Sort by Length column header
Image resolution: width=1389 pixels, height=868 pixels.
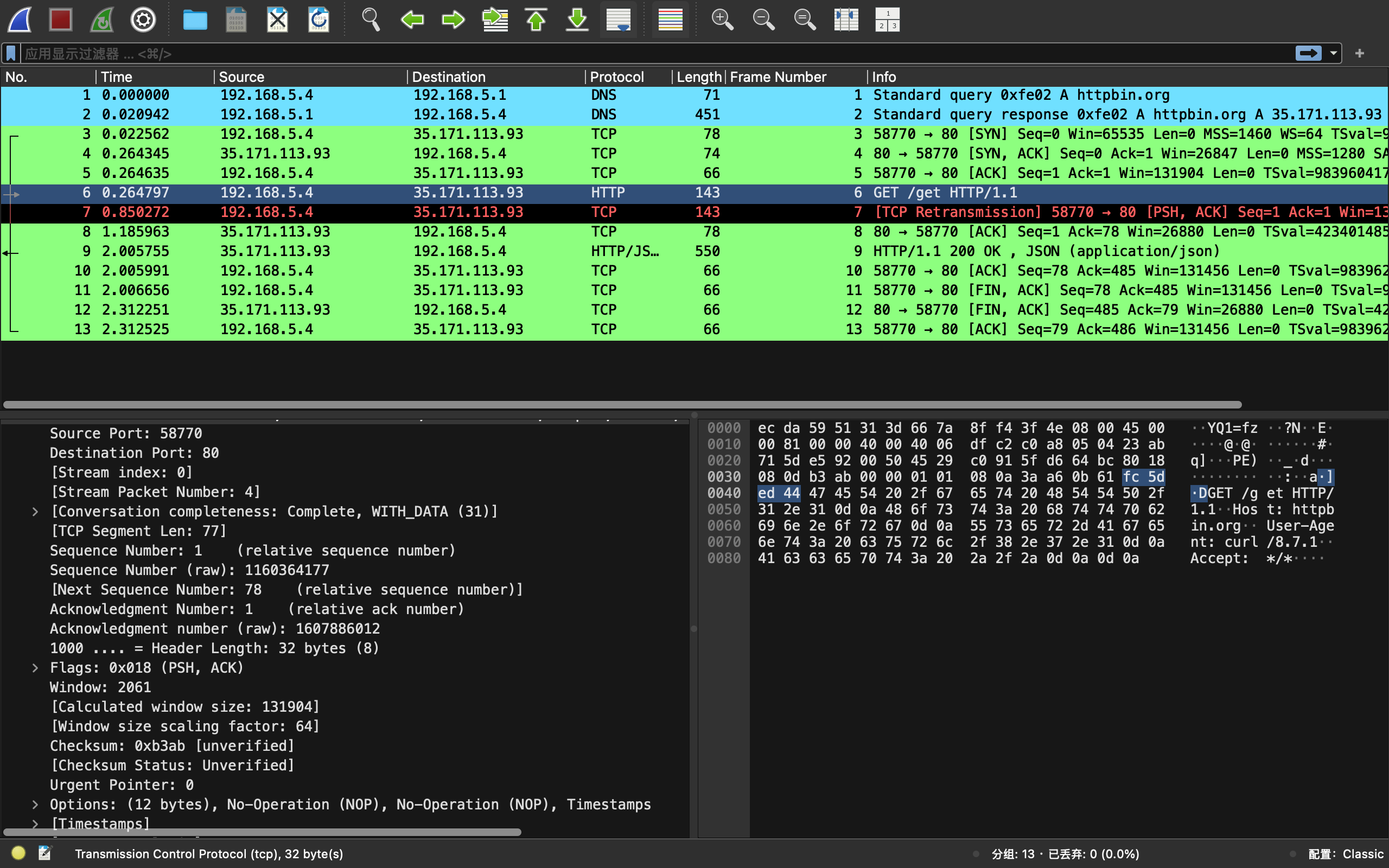pyautogui.click(x=698, y=77)
